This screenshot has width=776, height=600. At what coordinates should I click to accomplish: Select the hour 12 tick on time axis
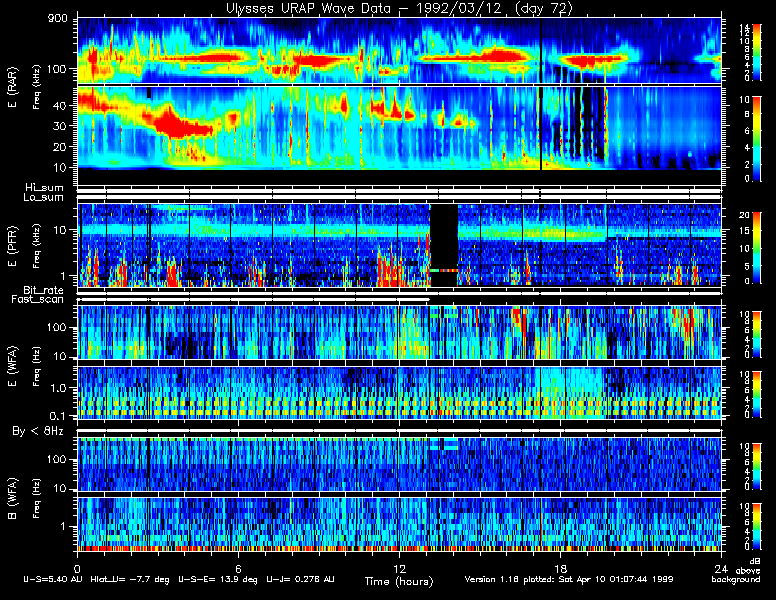pyautogui.click(x=399, y=568)
